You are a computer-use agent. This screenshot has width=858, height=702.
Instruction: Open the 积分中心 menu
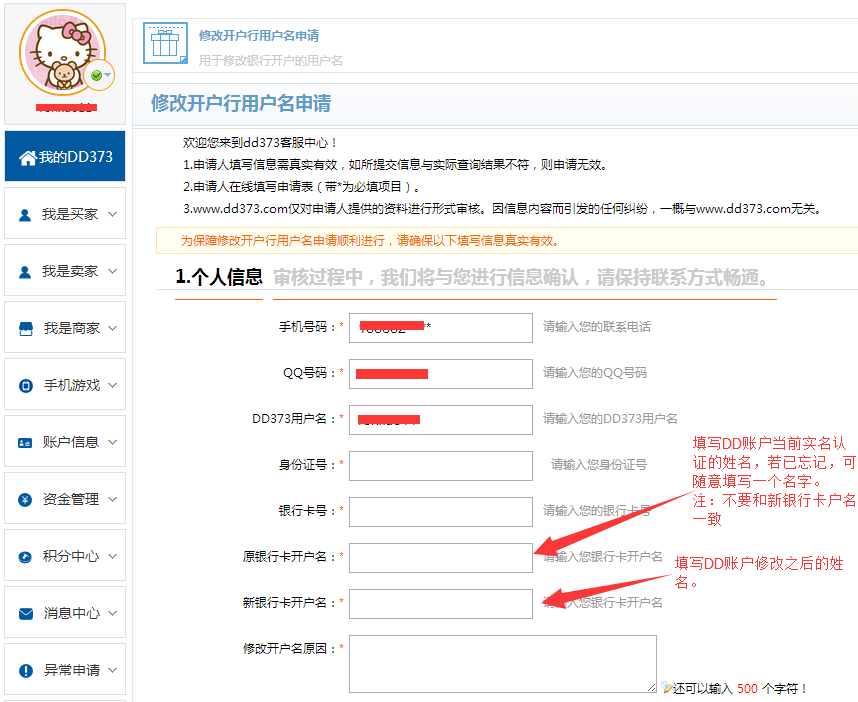(x=65, y=554)
